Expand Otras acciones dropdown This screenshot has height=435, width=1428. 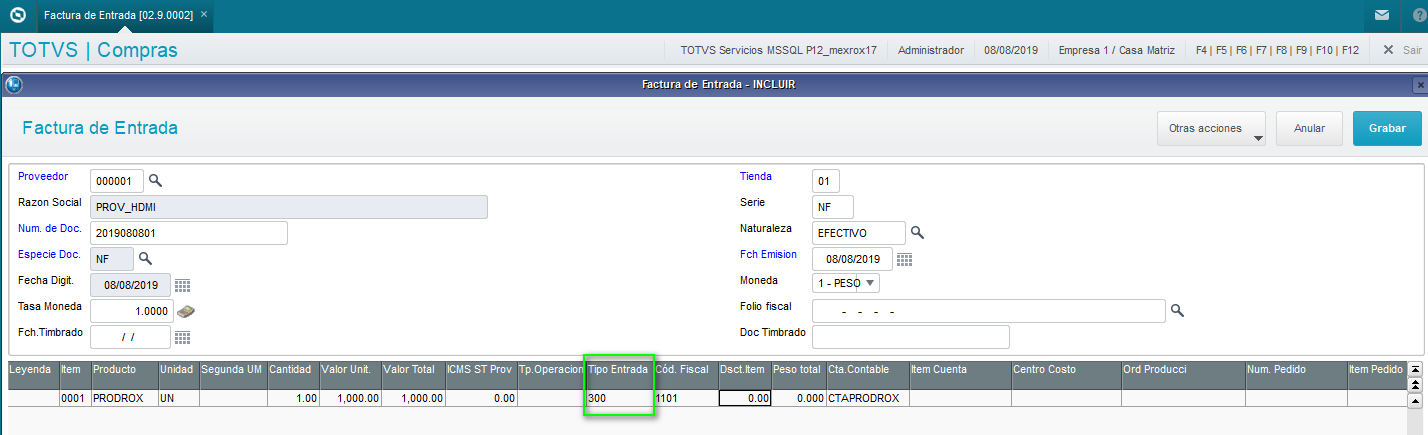1211,128
